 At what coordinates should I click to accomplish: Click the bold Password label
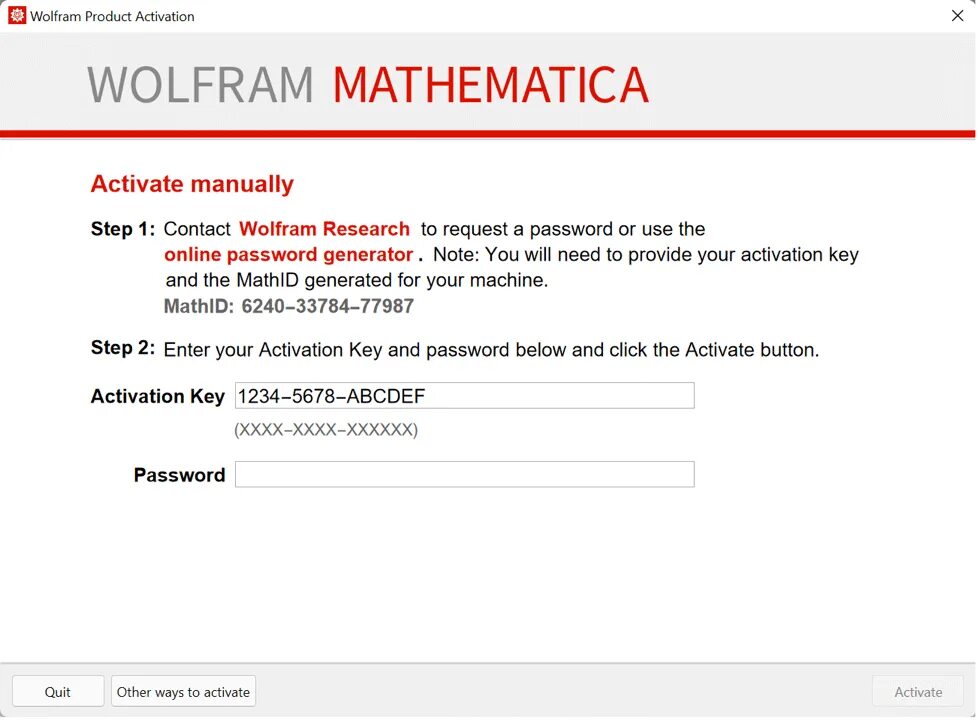pyautogui.click(x=180, y=475)
